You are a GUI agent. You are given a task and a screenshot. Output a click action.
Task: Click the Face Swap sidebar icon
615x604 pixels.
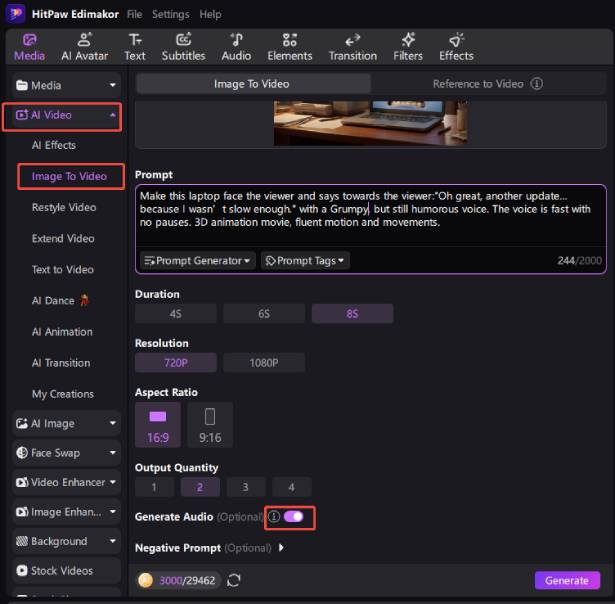(22, 453)
